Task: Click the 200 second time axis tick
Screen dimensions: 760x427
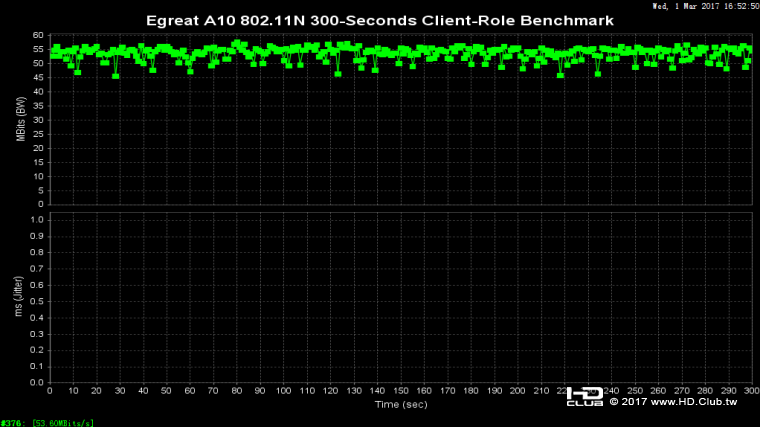Action: click(517, 390)
